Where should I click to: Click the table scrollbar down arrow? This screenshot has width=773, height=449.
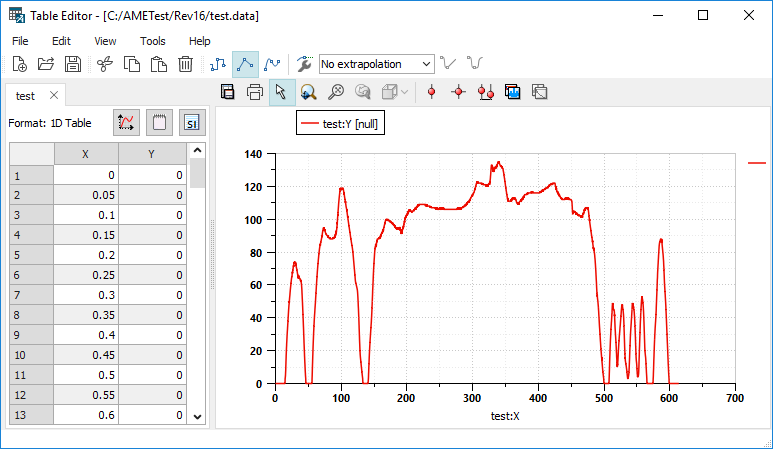(197, 416)
